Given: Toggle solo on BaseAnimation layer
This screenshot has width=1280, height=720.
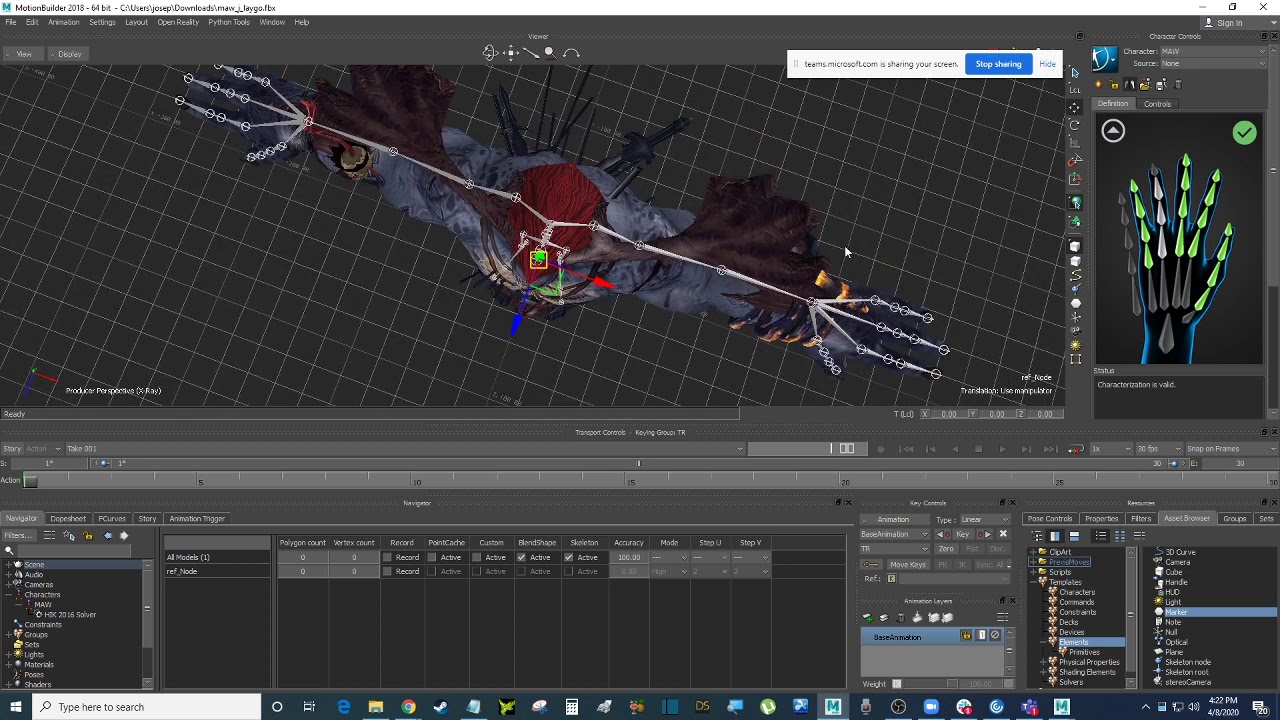Looking at the screenshot, I should point(982,634).
